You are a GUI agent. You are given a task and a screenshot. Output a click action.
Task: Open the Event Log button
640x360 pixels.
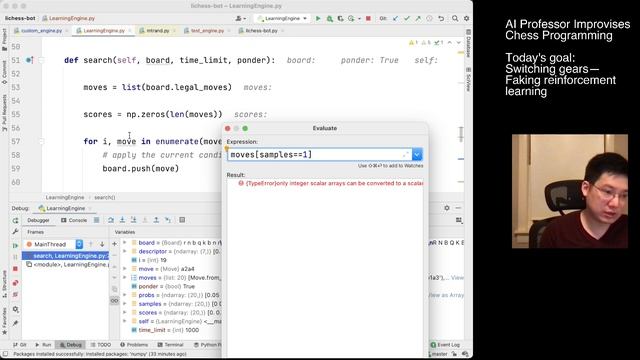pyautogui.click(x=445, y=345)
